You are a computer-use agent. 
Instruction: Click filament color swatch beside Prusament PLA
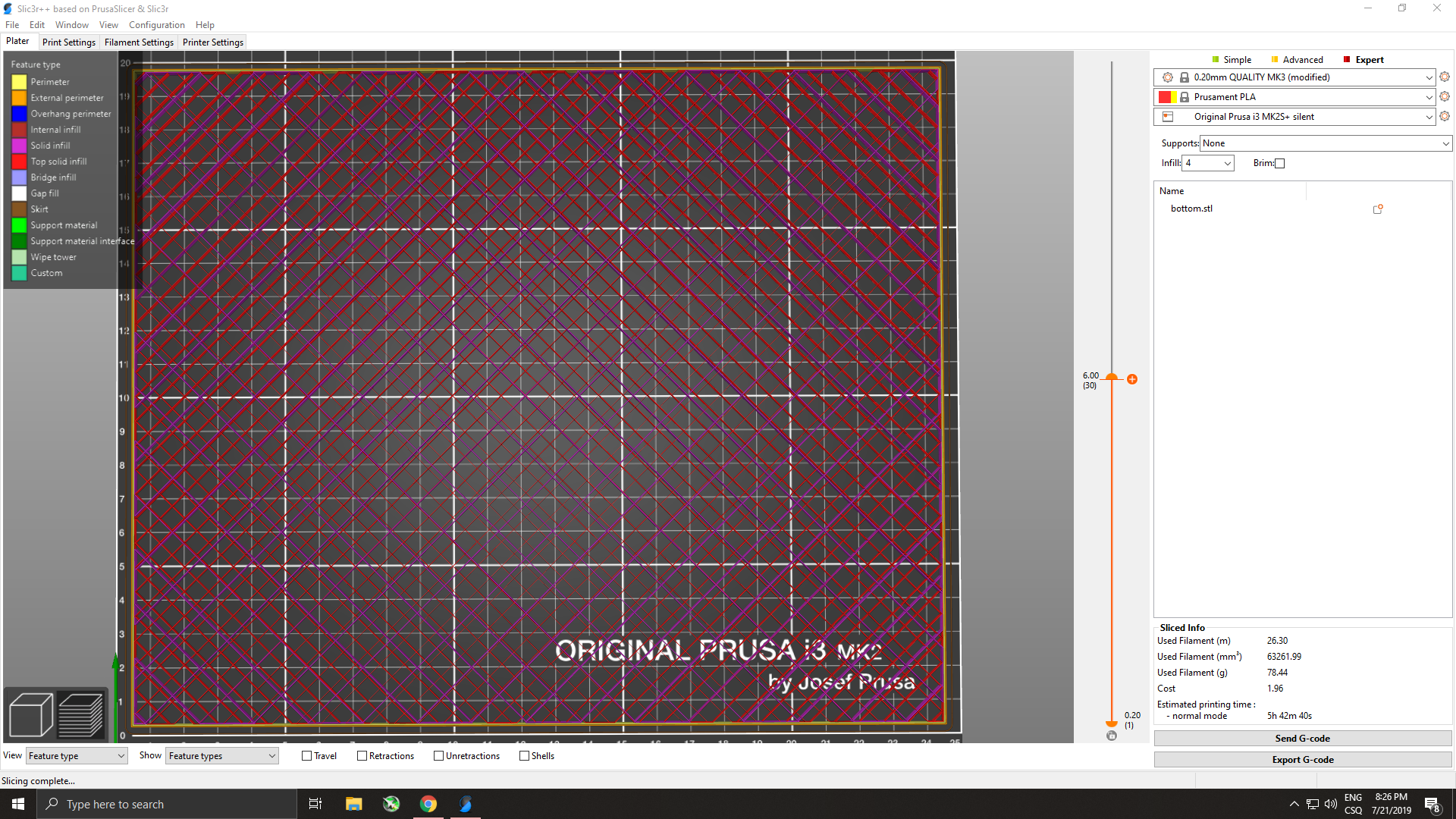1168,97
